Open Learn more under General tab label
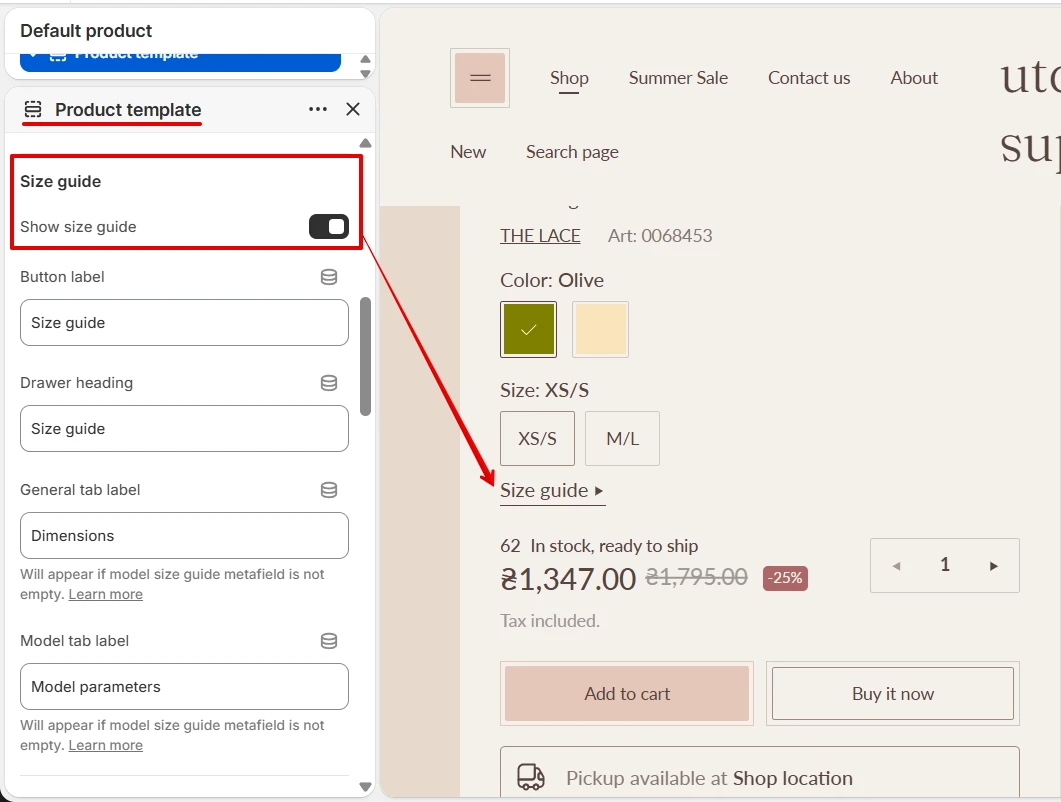The width and height of the screenshot is (1061, 802). point(106,594)
